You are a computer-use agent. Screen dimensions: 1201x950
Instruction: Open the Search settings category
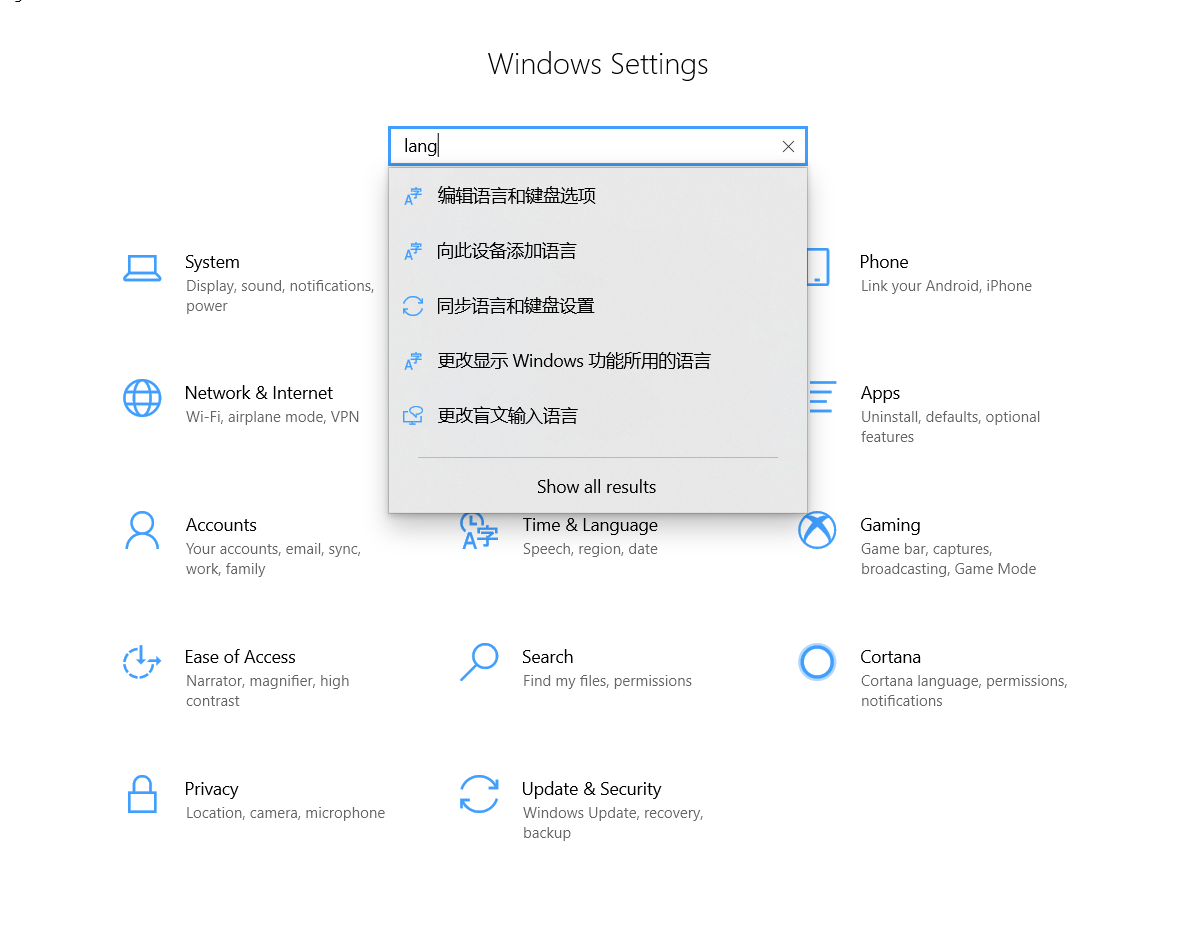coord(548,657)
